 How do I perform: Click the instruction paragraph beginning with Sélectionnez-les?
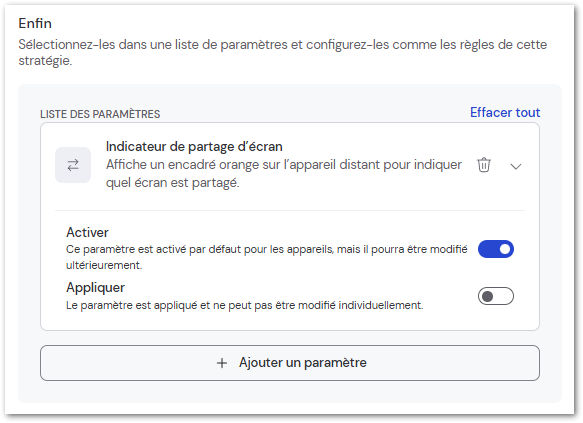(283, 52)
